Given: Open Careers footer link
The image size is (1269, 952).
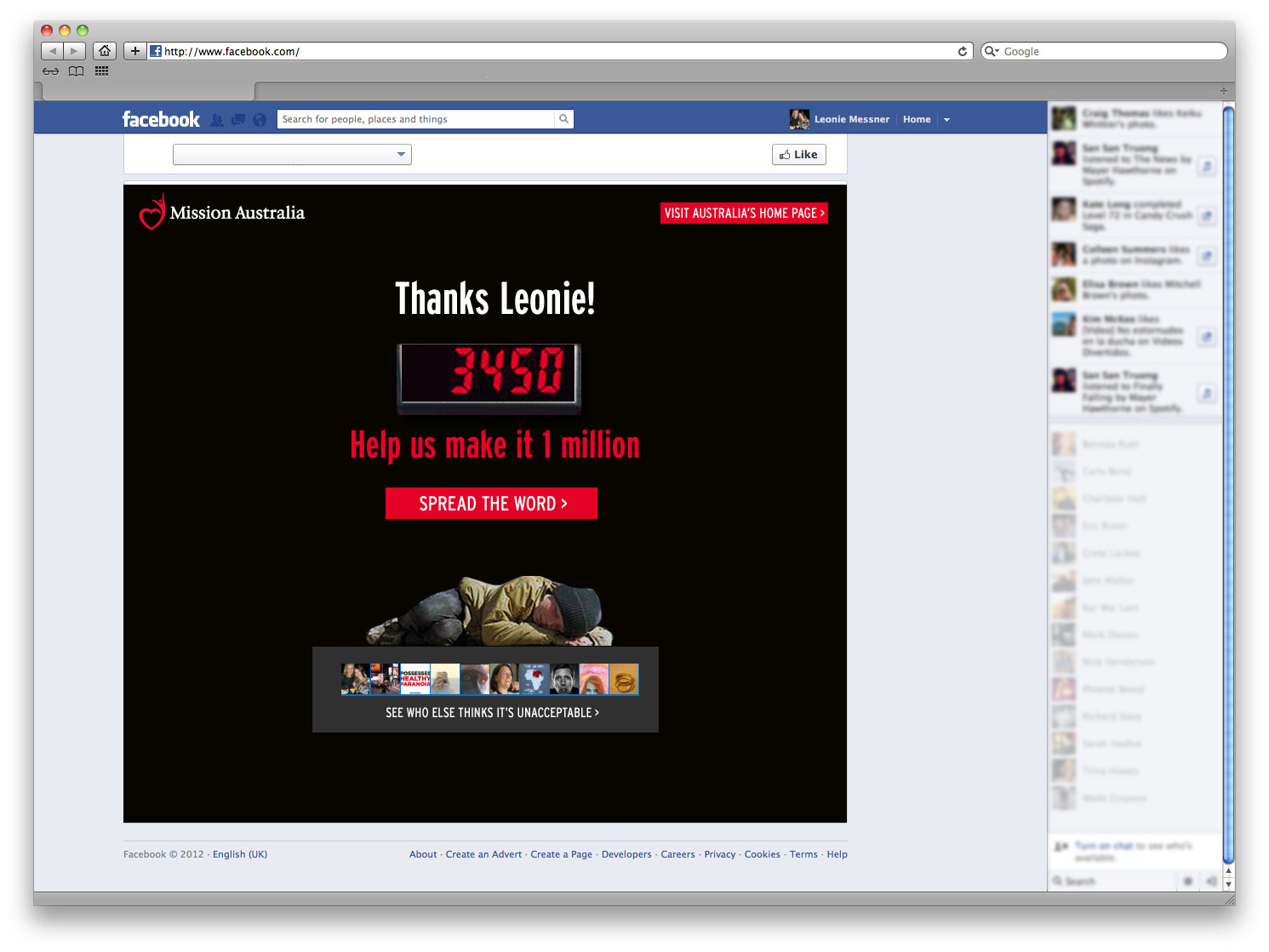Looking at the screenshot, I should pyautogui.click(x=677, y=854).
